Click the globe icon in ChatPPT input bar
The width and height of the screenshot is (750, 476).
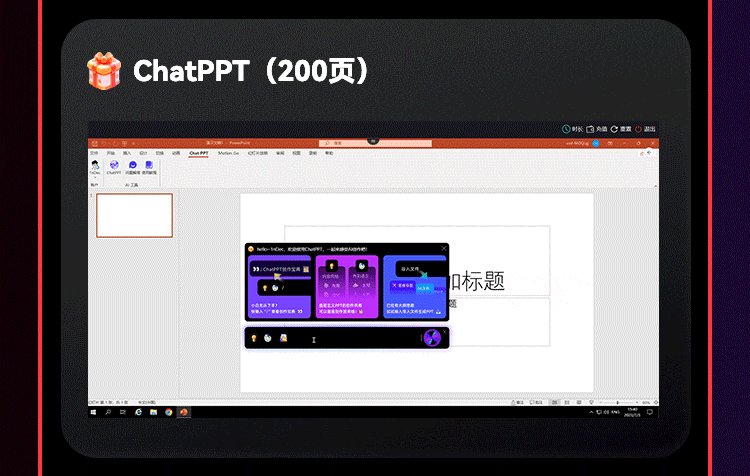pyautogui.click(x=268, y=338)
